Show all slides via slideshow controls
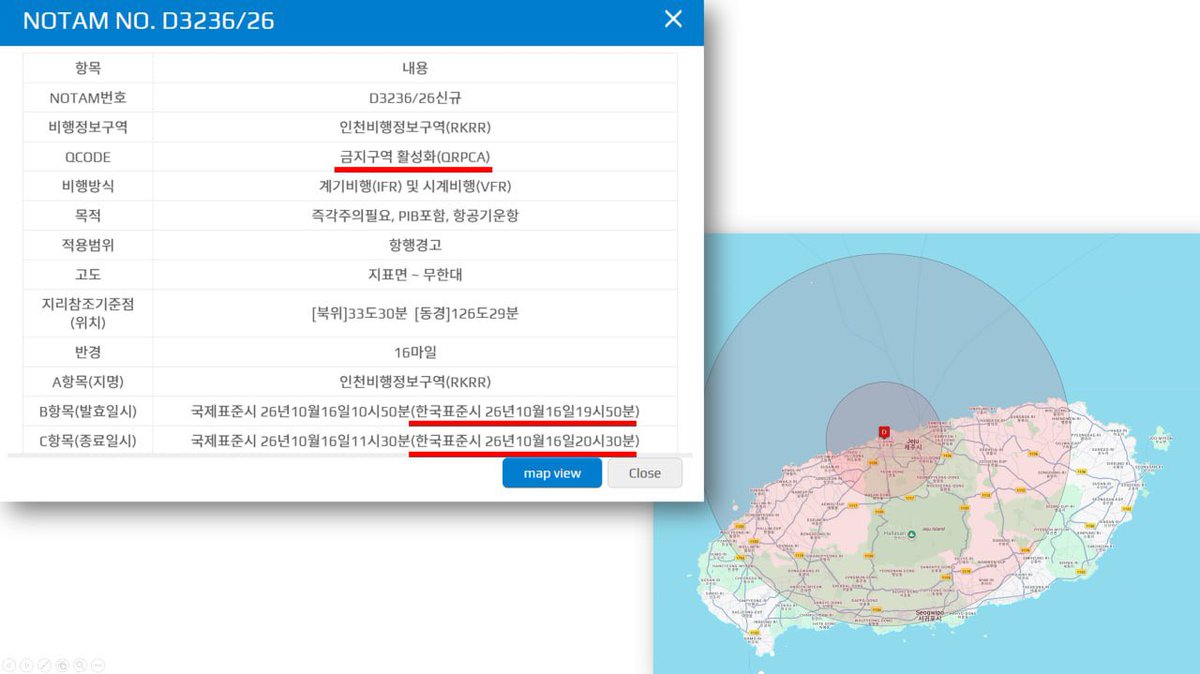This screenshot has height=674, width=1200. [62, 665]
